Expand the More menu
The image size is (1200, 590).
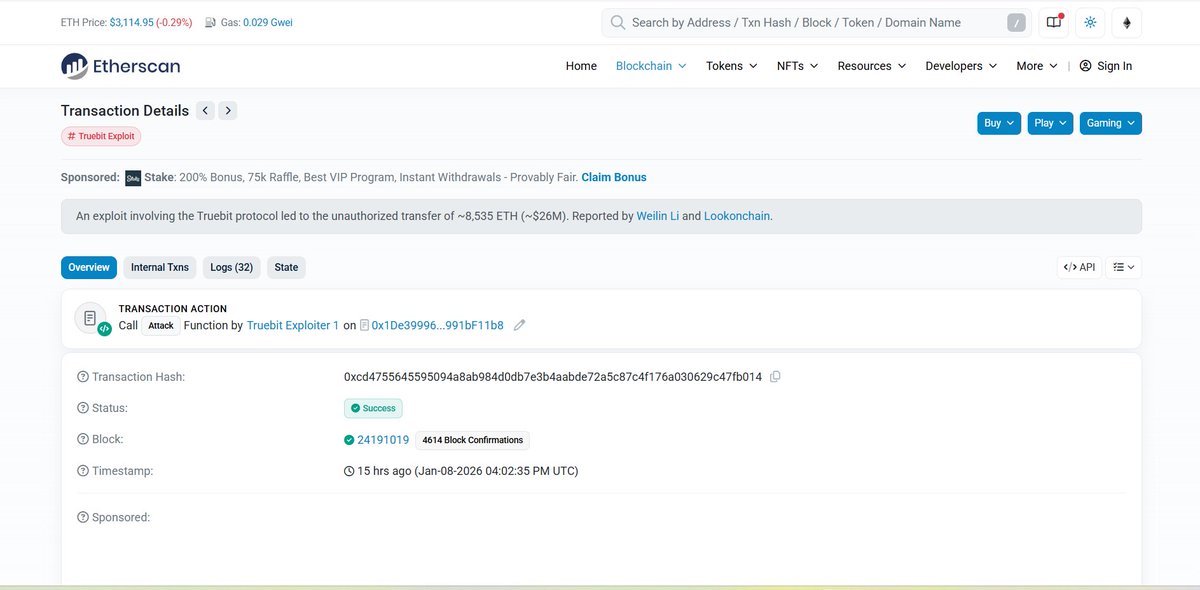[1037, 66]
